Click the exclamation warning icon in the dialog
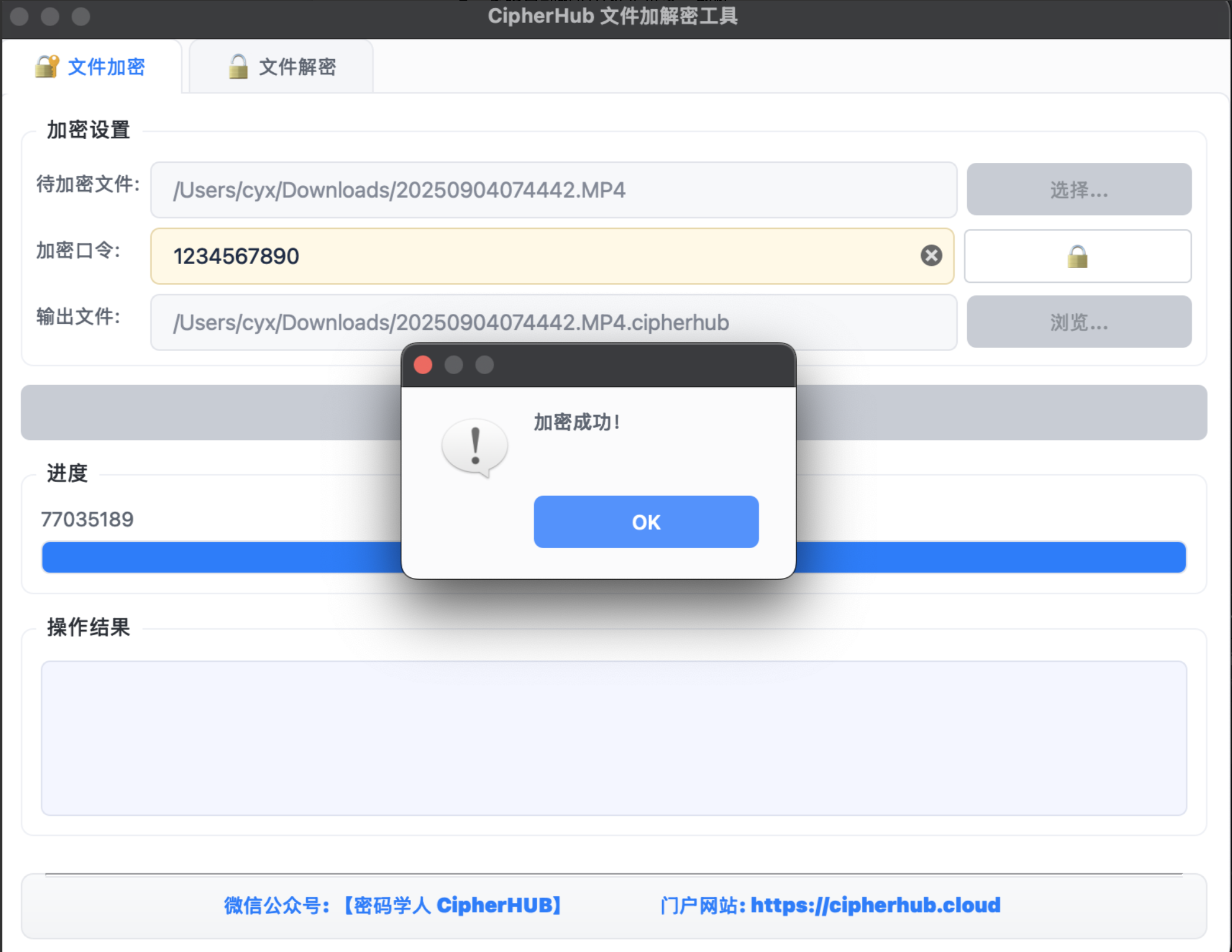 (473, 445)
